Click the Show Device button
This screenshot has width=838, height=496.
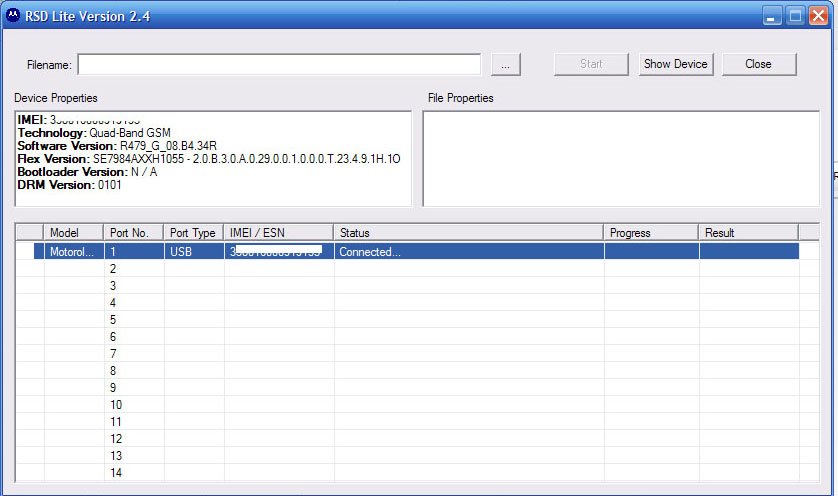click(676, 64)
